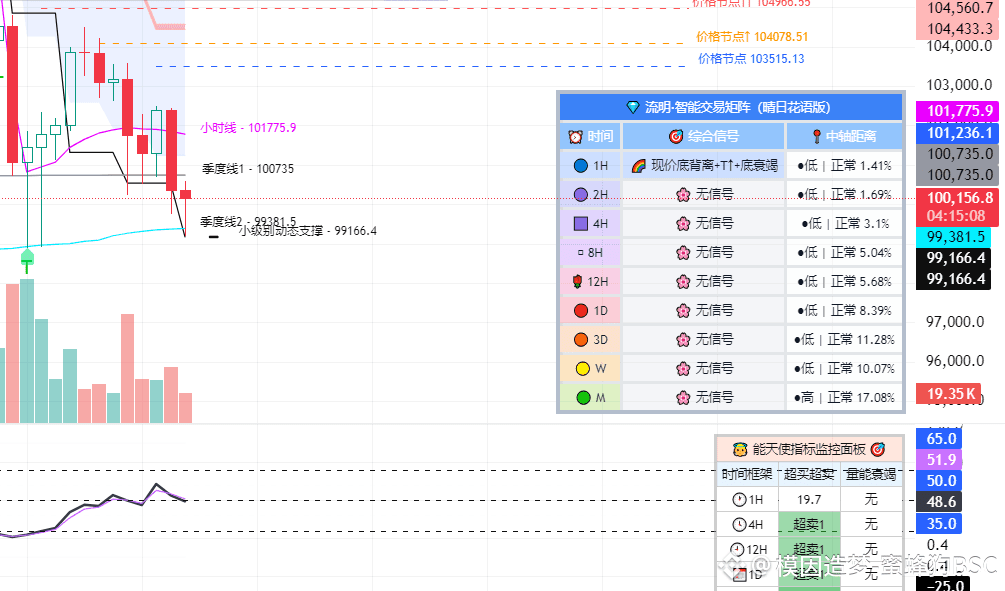Click the flower icon in 12H signal cell
Image resolution: width=1005 pixels, height=591 pixels.
pyautogui.click(x=683, y=281)
